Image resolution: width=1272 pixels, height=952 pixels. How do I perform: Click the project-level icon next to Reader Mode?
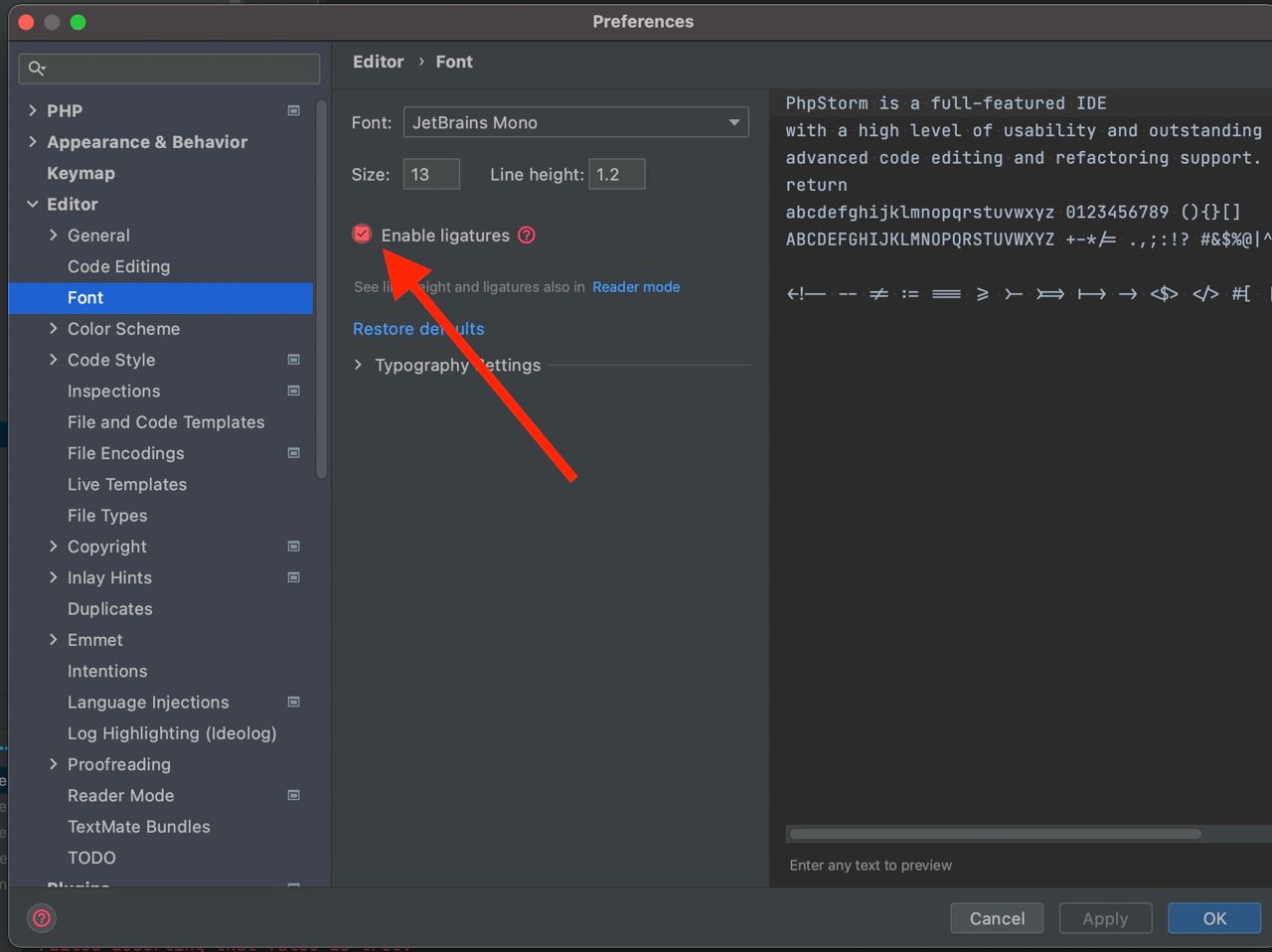(293, 795)
